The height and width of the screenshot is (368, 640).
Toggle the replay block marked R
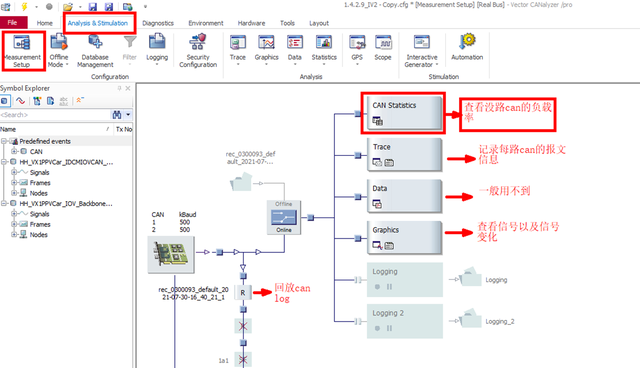point(243,293)
